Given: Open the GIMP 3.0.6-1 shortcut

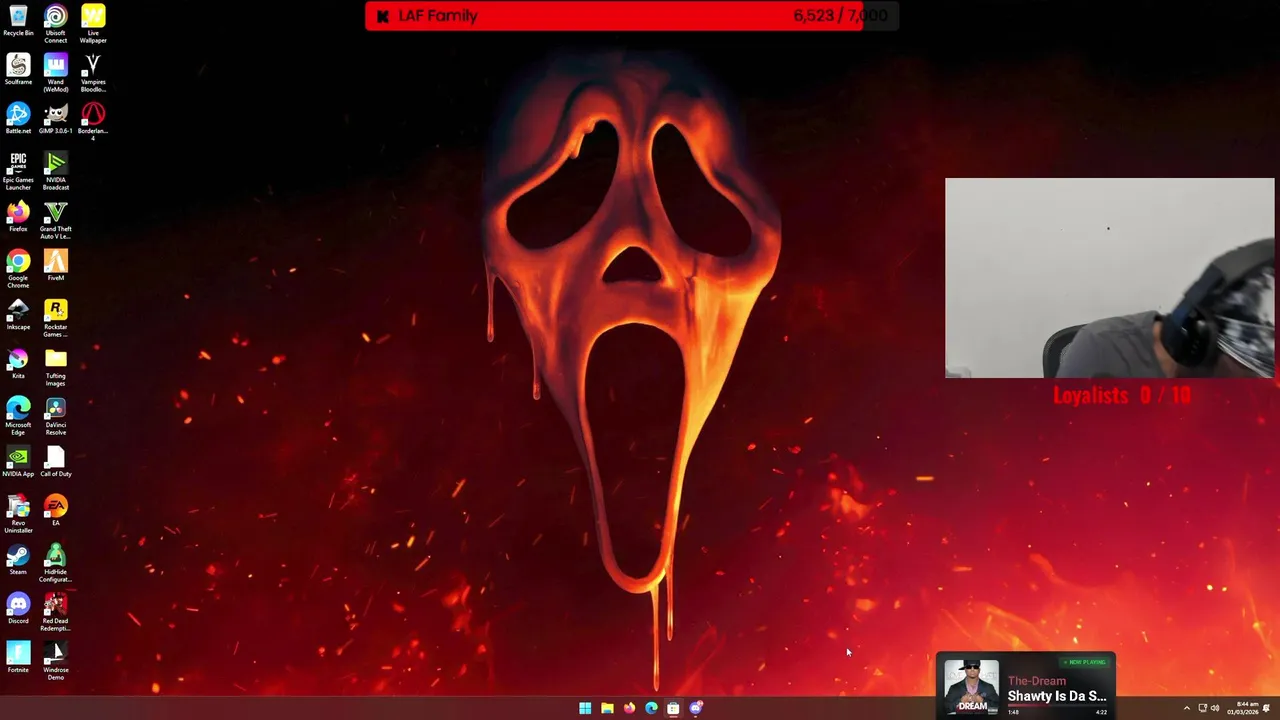Looking at the screenshot, I should click(56, 118).
